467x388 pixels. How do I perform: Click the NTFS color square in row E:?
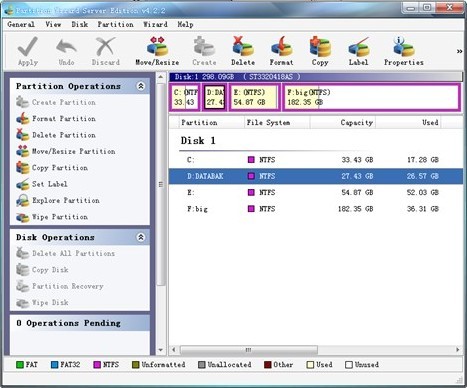coord(251,192)
